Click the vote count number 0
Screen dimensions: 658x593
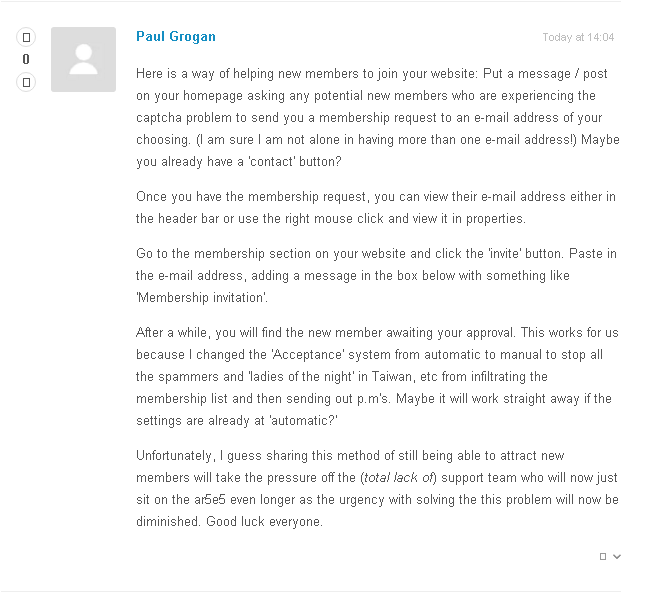click(x=26, y=59)
